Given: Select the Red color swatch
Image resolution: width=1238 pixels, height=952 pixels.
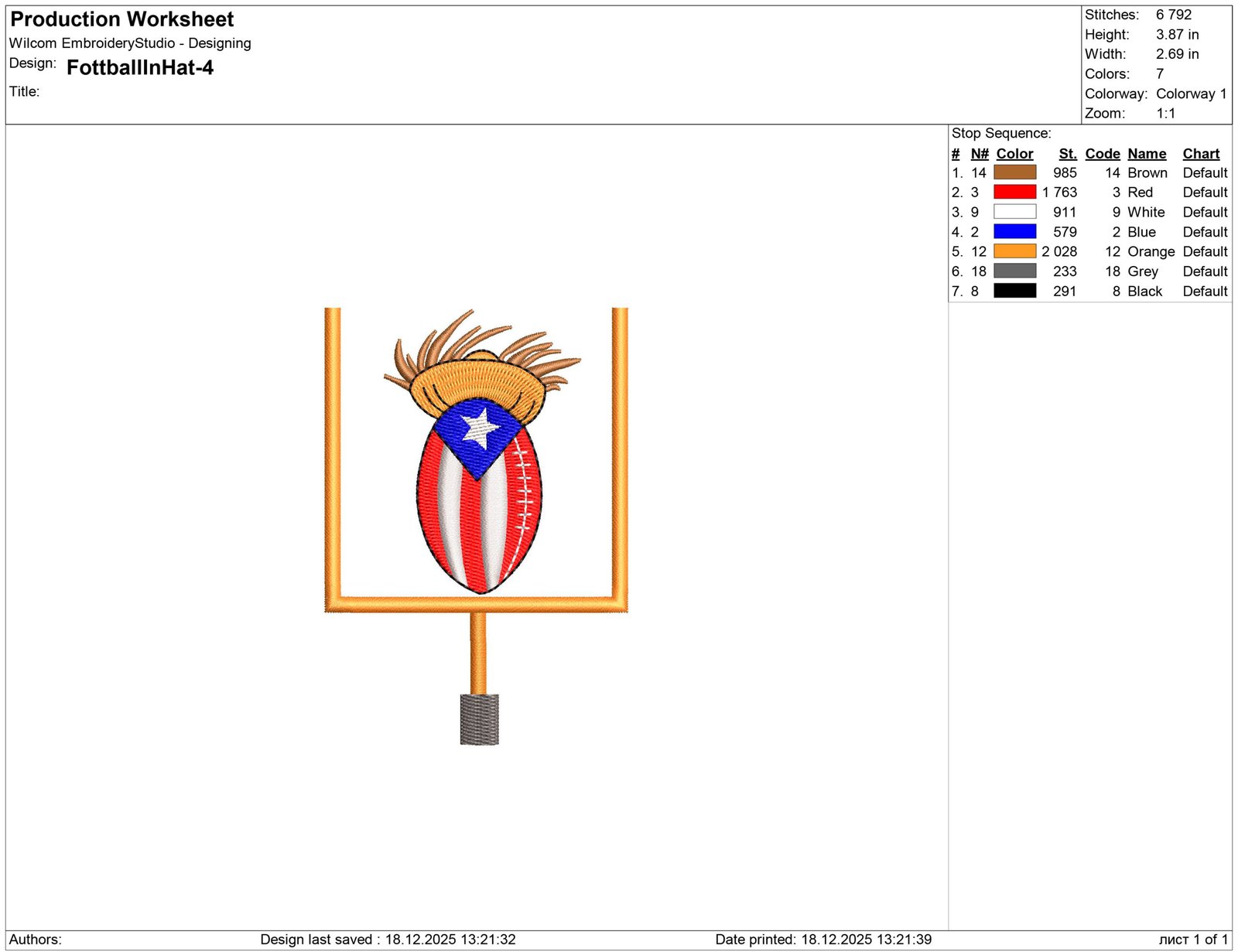Looking at the screenshot, I should [x=1014, y=192].
